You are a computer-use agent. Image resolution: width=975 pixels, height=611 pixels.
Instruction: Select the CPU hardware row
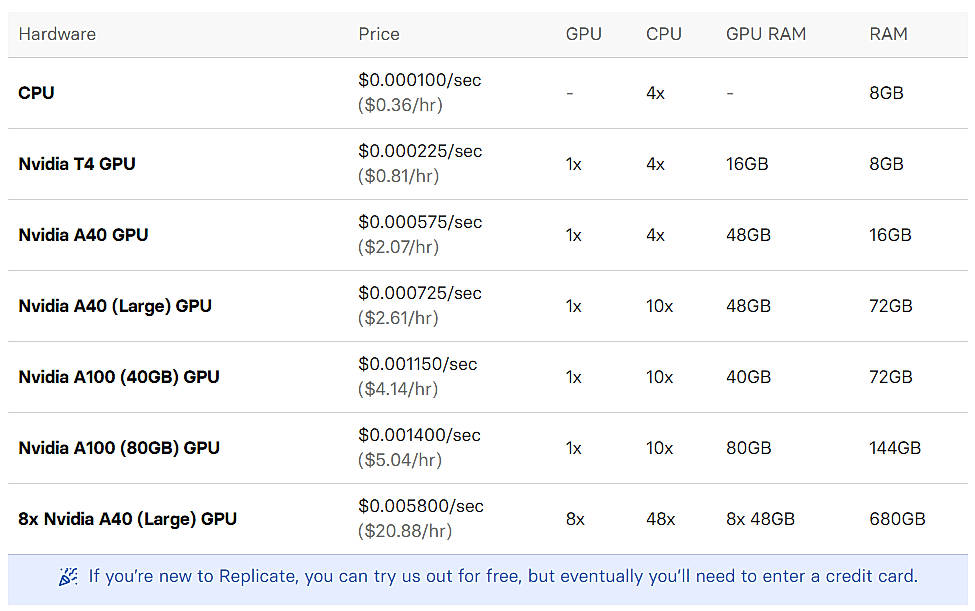coord(36,92)
